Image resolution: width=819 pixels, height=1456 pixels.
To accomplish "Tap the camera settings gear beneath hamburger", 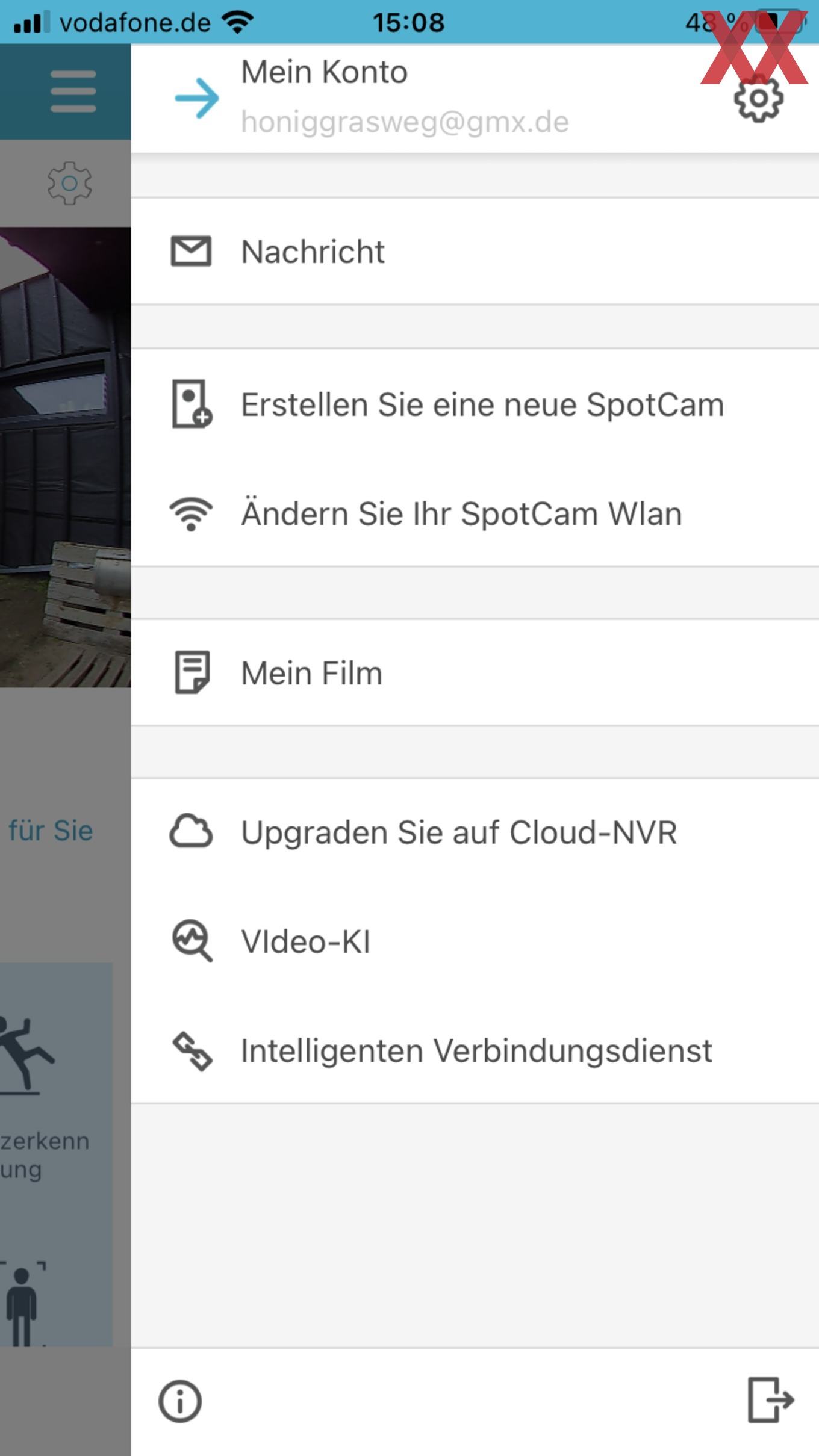I will pos(70,183).
